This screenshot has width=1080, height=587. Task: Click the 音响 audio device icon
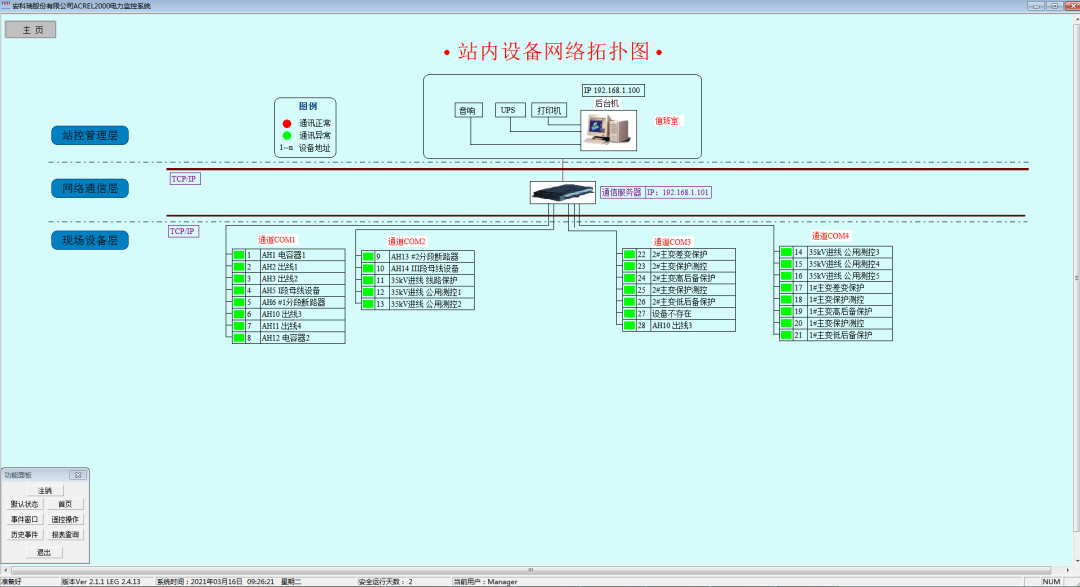click(468, 109)
